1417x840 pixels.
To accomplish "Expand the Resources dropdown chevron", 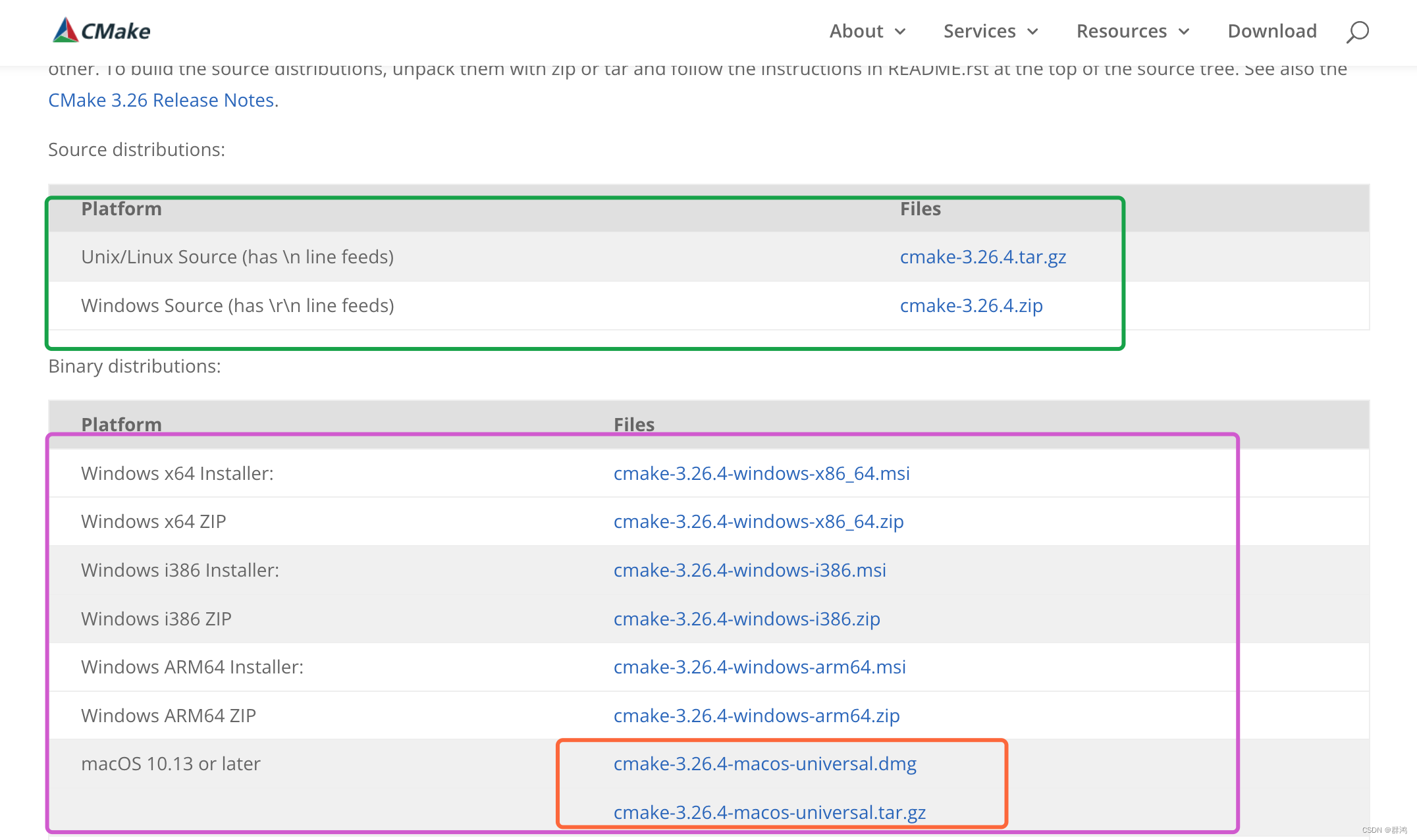I will 1184,32.
